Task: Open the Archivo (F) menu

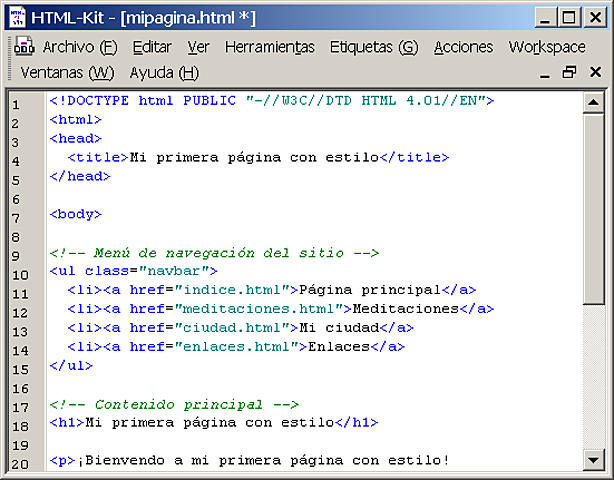Action: click(x=80, y=47)
